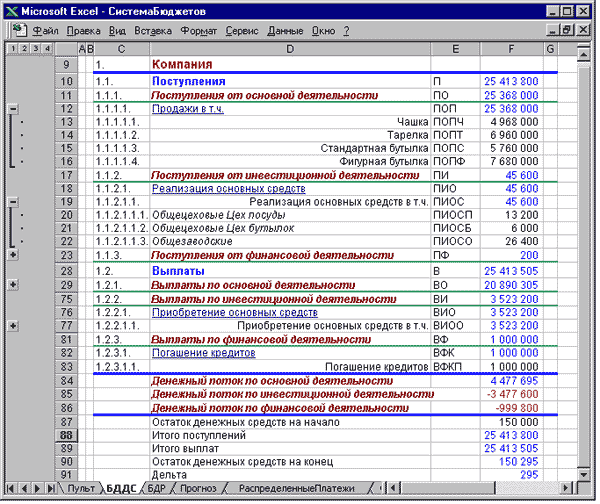This screenshot has height=504, width=600.
Task: Click the vertical split box above the scrollbar
Action: click(584, 46)
